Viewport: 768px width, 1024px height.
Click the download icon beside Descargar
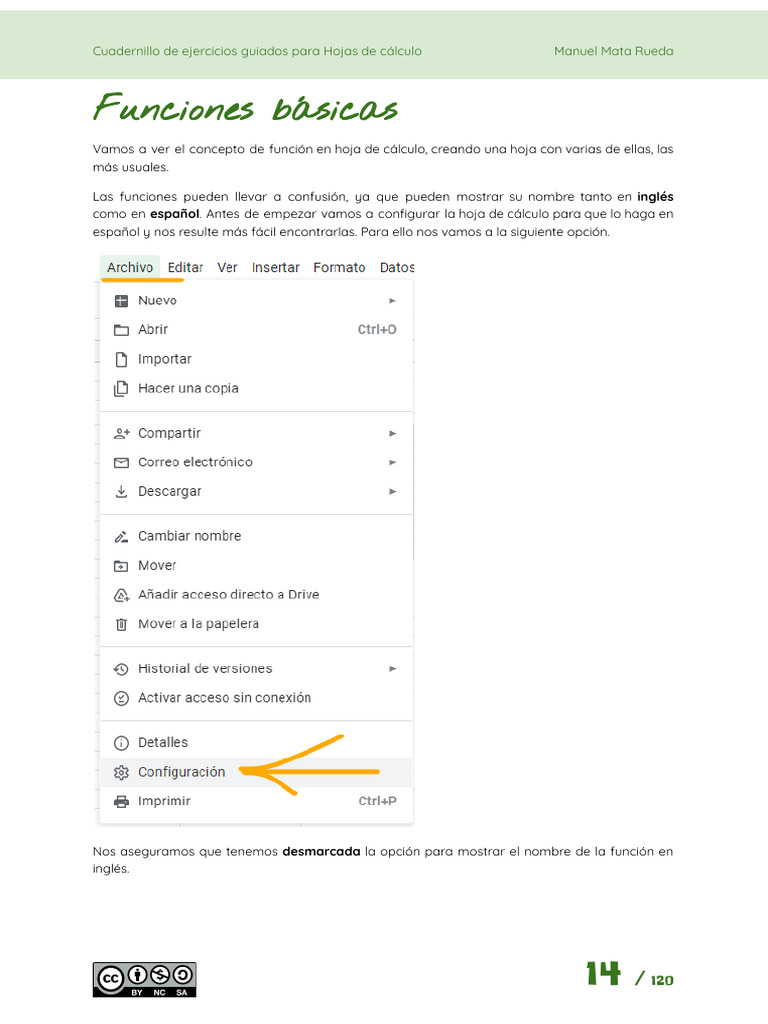(122, 491)
